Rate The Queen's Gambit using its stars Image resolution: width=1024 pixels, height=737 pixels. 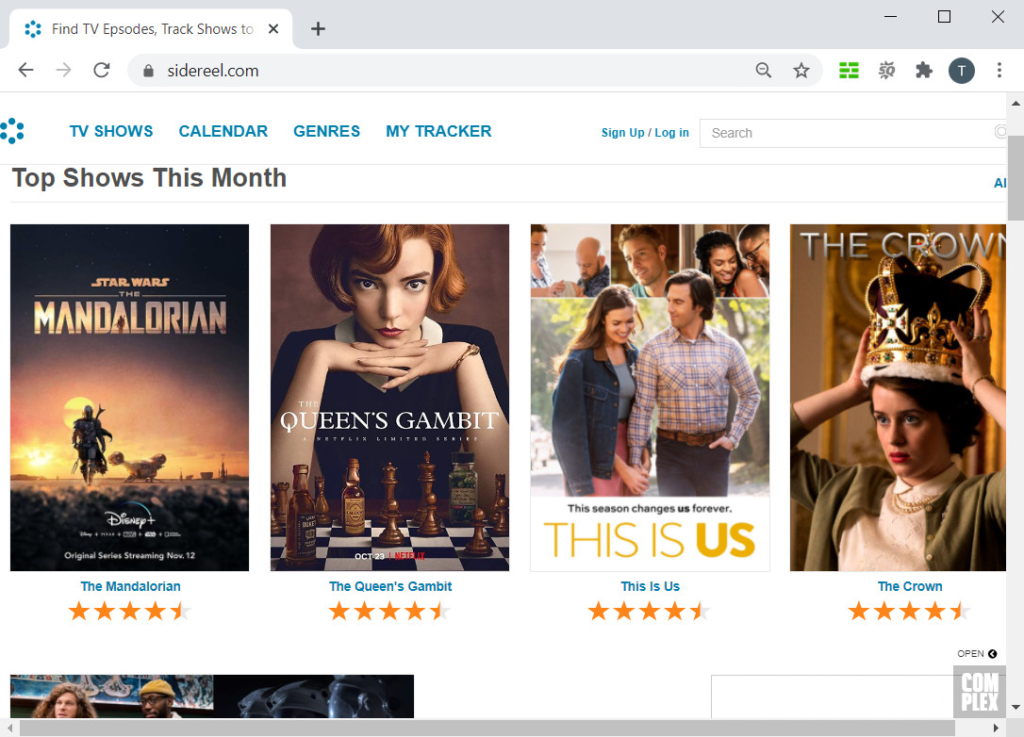coord(390,611)
